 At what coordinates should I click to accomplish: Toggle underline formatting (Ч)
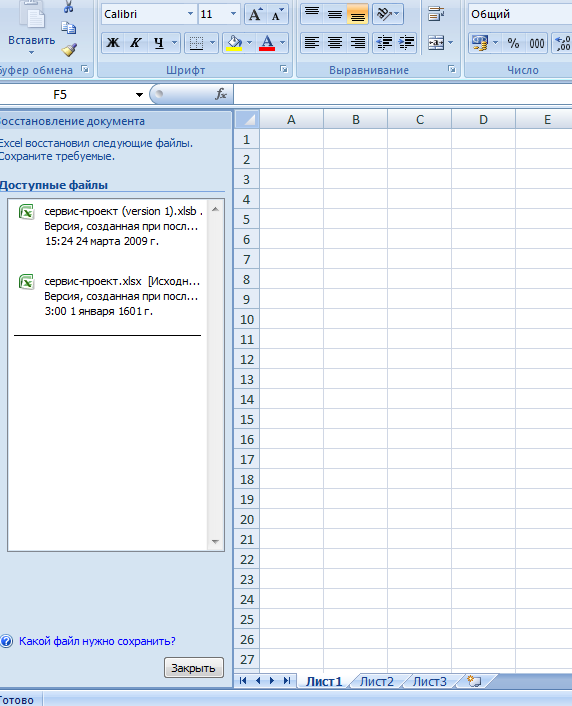click(x=159, y=43)
